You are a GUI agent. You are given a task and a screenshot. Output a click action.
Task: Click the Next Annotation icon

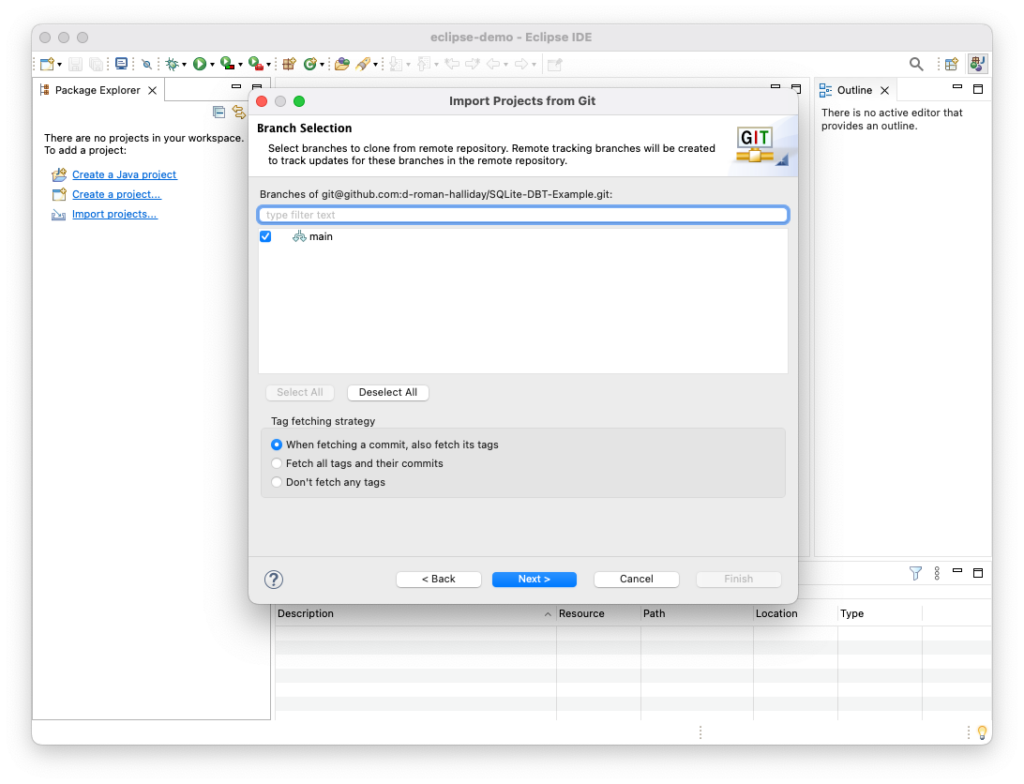click(396, 64)
